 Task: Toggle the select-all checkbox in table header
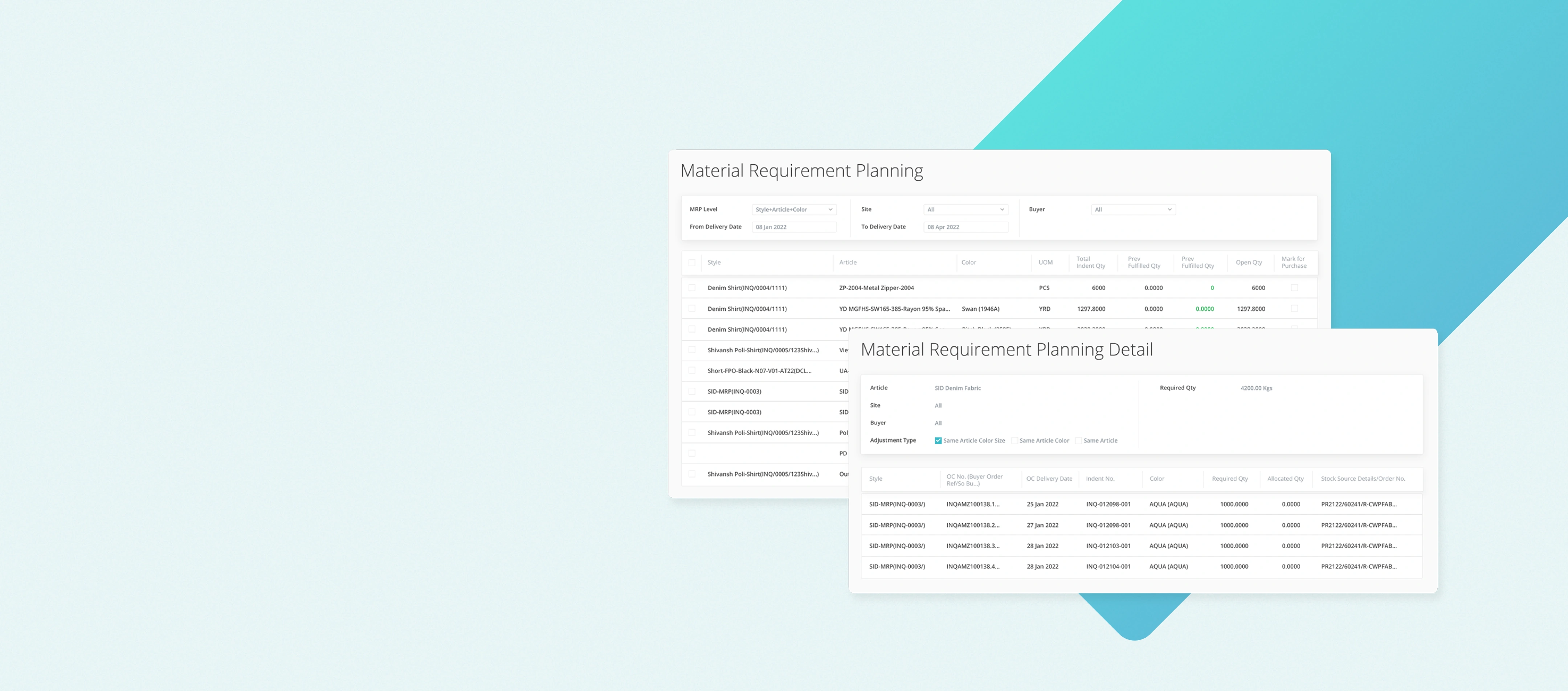691,263
